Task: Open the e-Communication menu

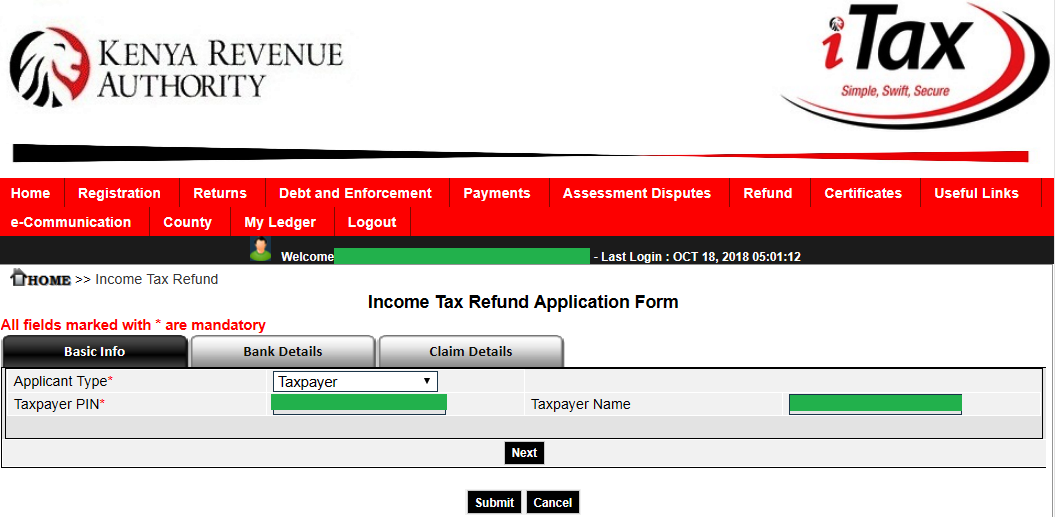Action: pos(71,222)
